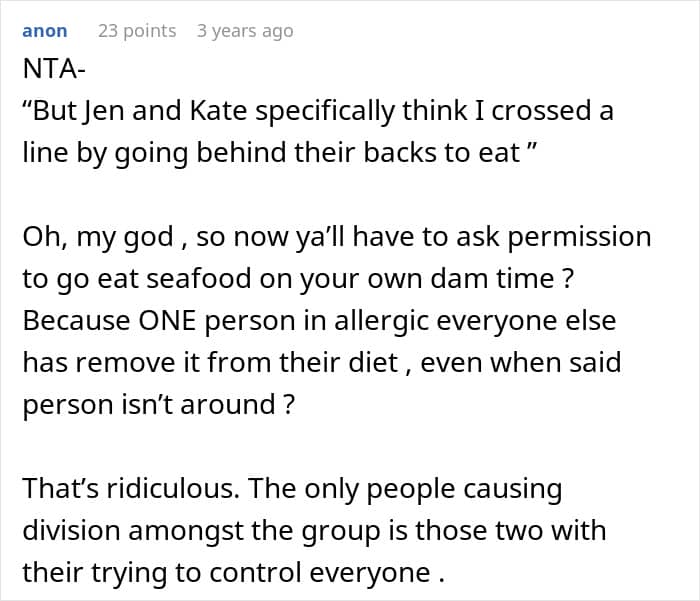Click the NTA- verdict text
Image resolution: width=700 pixels, height=601 pixels.
[x=58, y=71]
